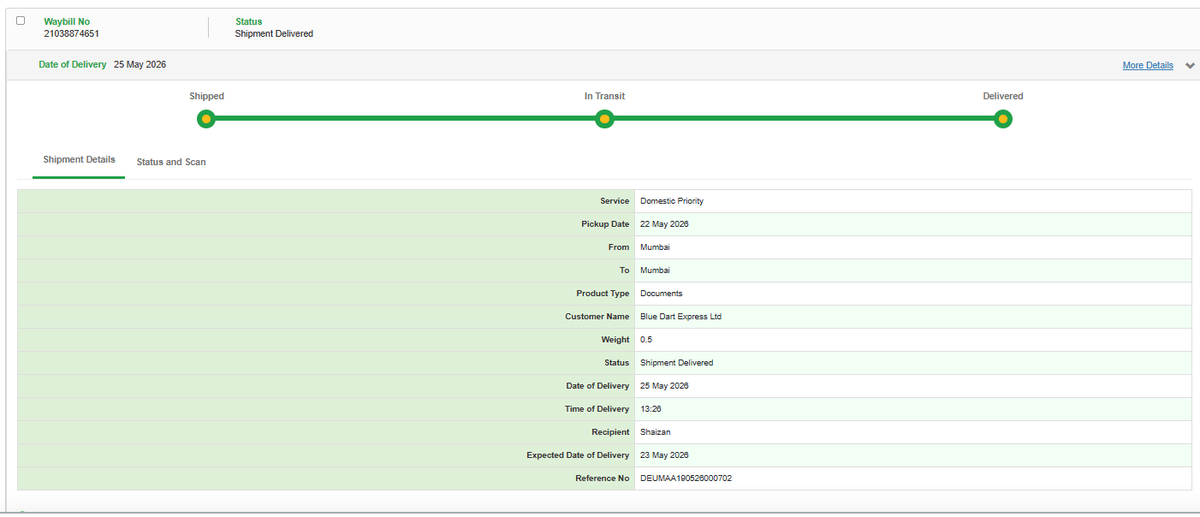Click the Customer Name row label
The width and height of the screenshot is (1200, 517).
[x=597, y=316]
